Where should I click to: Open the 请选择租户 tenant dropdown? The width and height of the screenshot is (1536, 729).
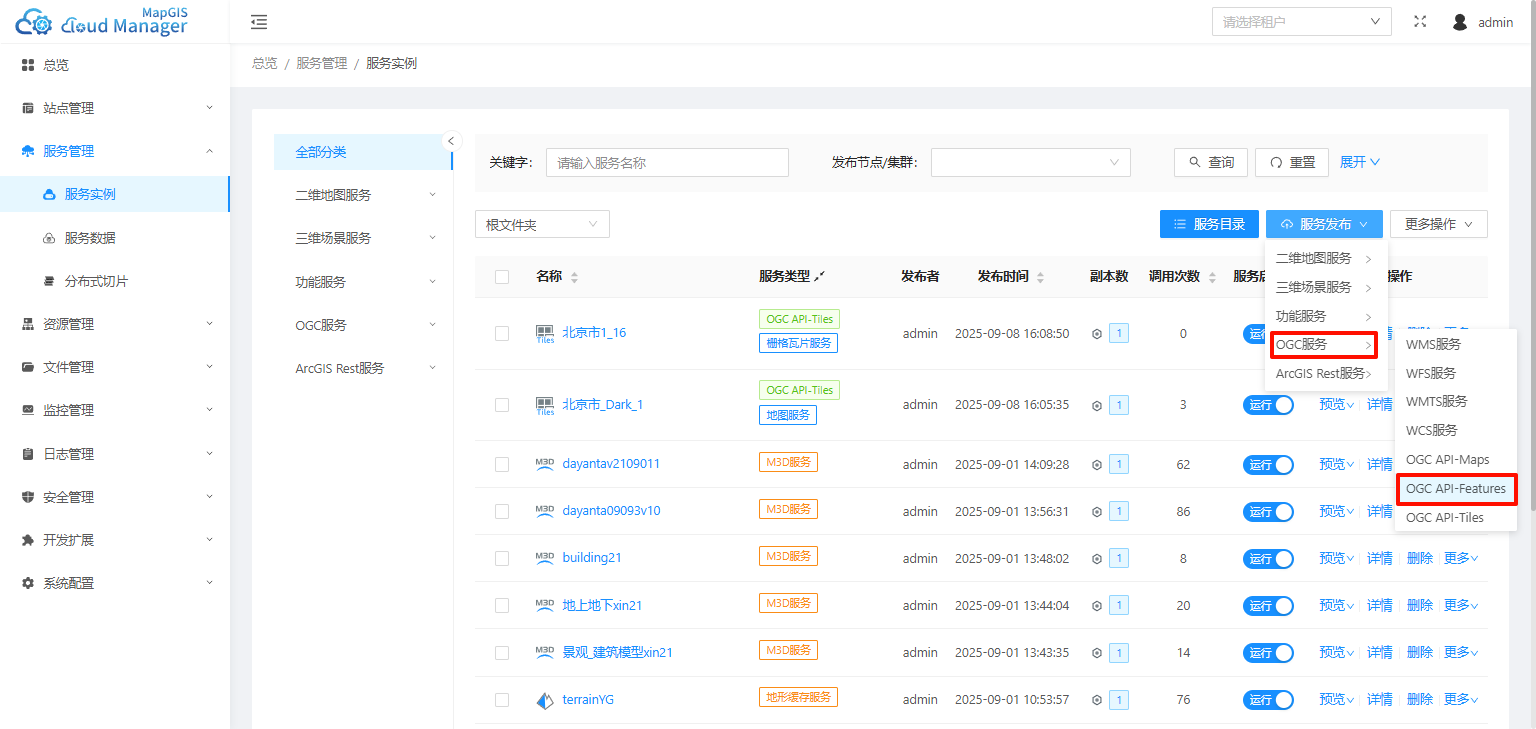coord(1301,22)
